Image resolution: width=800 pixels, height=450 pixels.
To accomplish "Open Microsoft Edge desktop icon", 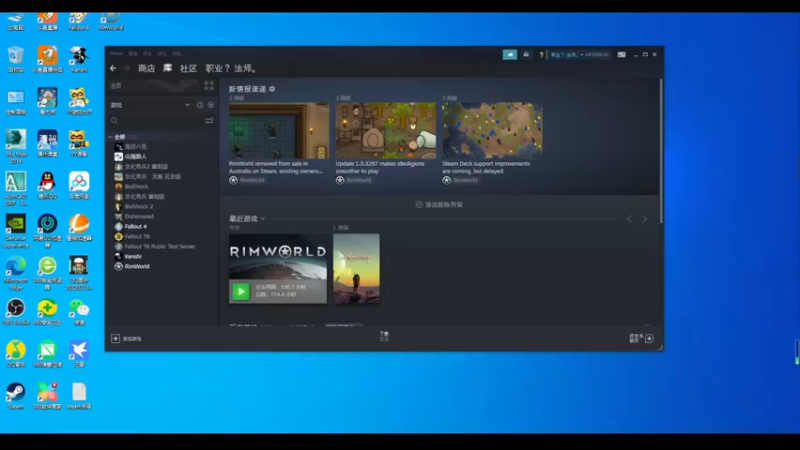I will [x=16, y=273].
